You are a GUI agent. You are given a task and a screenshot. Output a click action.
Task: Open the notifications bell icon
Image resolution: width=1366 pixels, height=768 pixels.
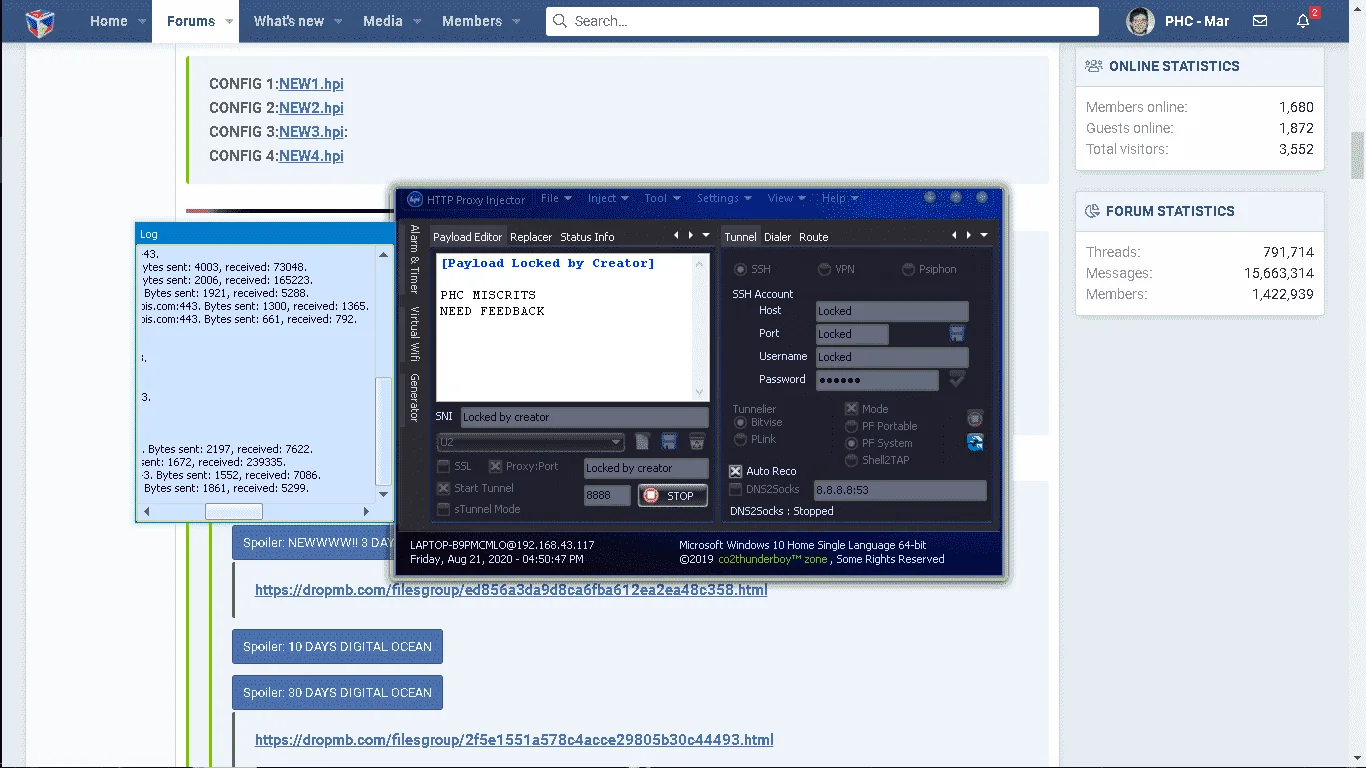pyautogui.click(x=1303, y=21)
